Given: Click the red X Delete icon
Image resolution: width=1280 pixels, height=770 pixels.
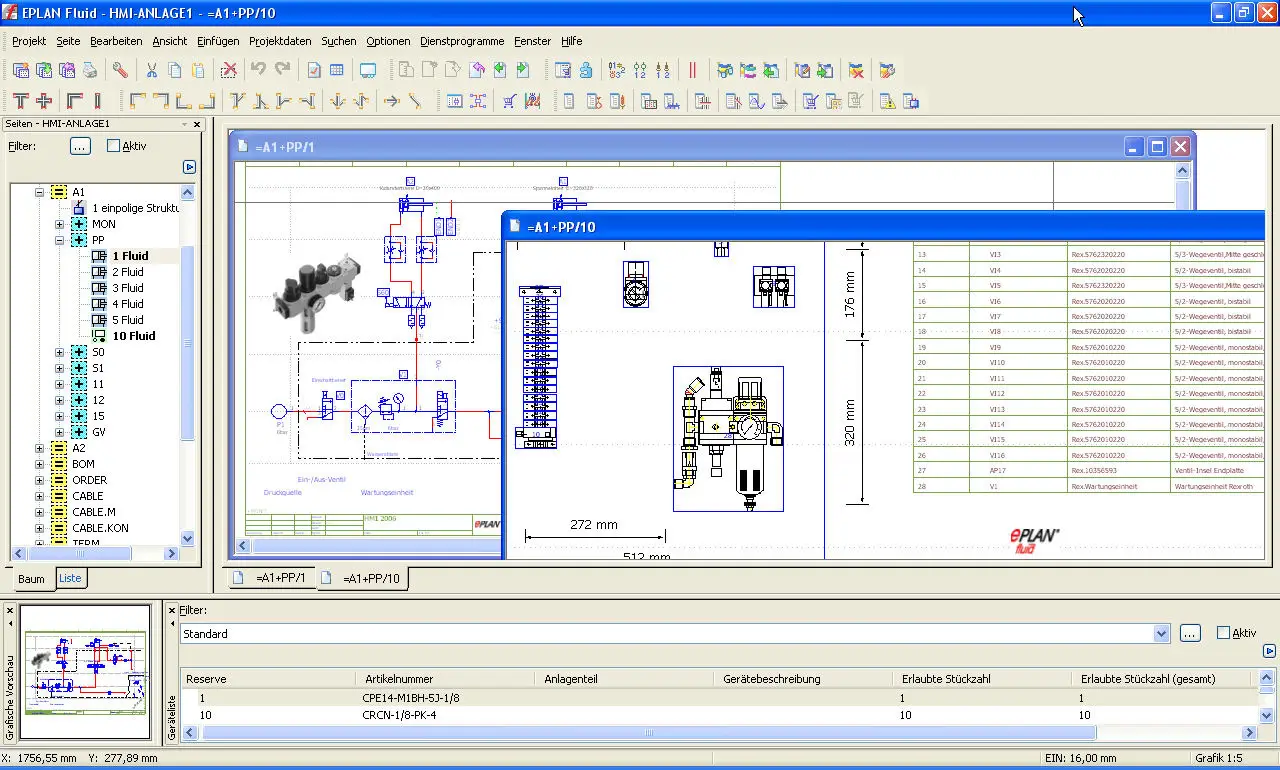Looking at the screenshot, I should (x=229, y=70).
